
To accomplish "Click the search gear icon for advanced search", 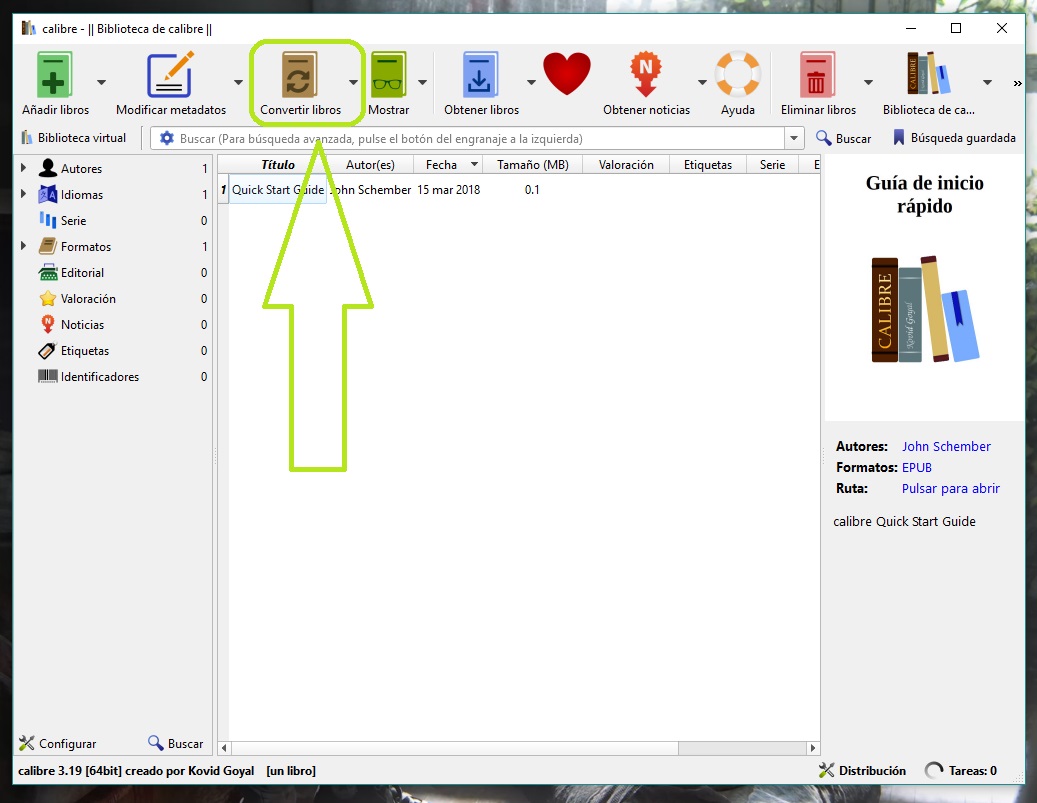I will tap(166, 139).
